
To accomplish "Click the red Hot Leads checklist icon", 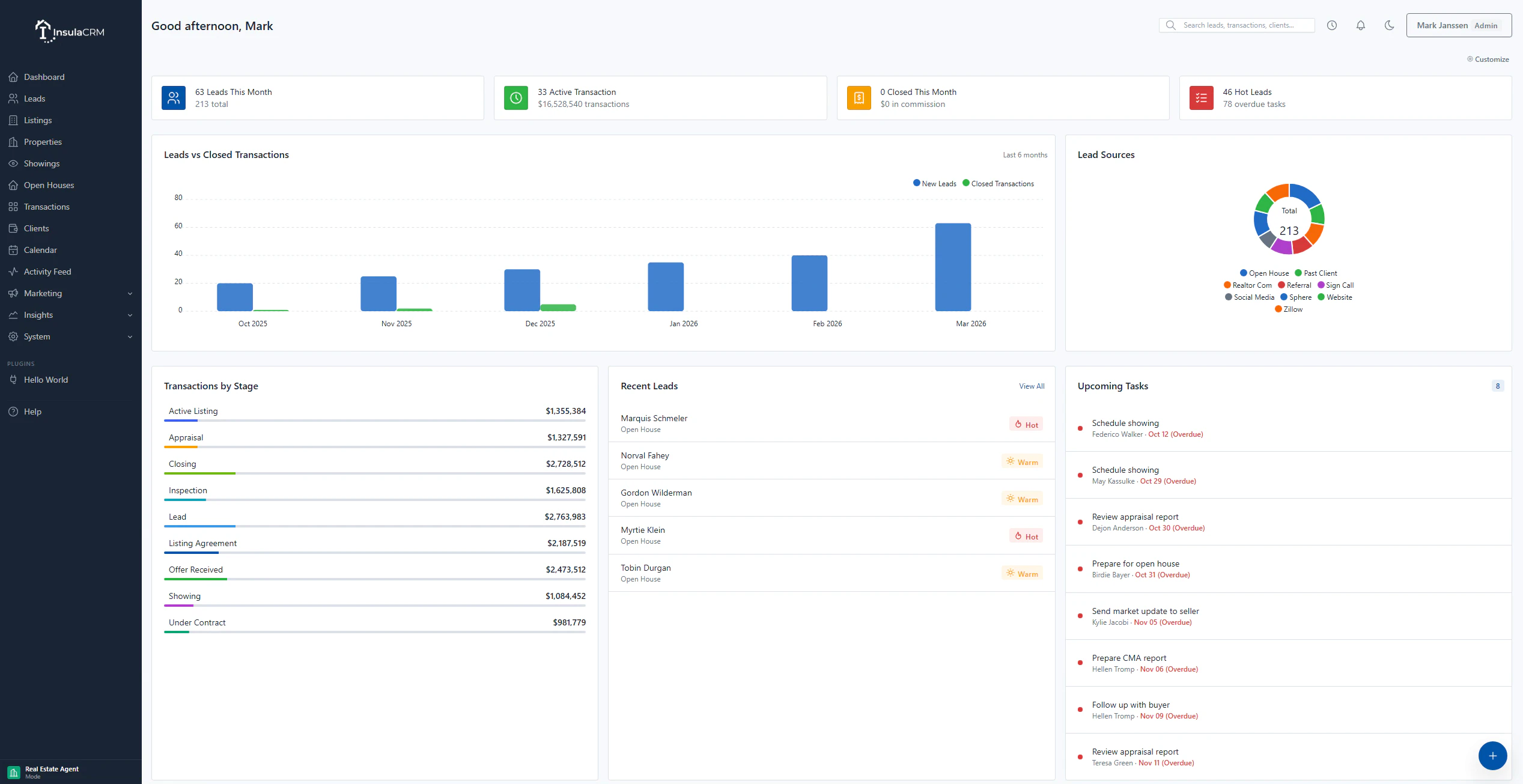I will click(x=1201, y=98).
